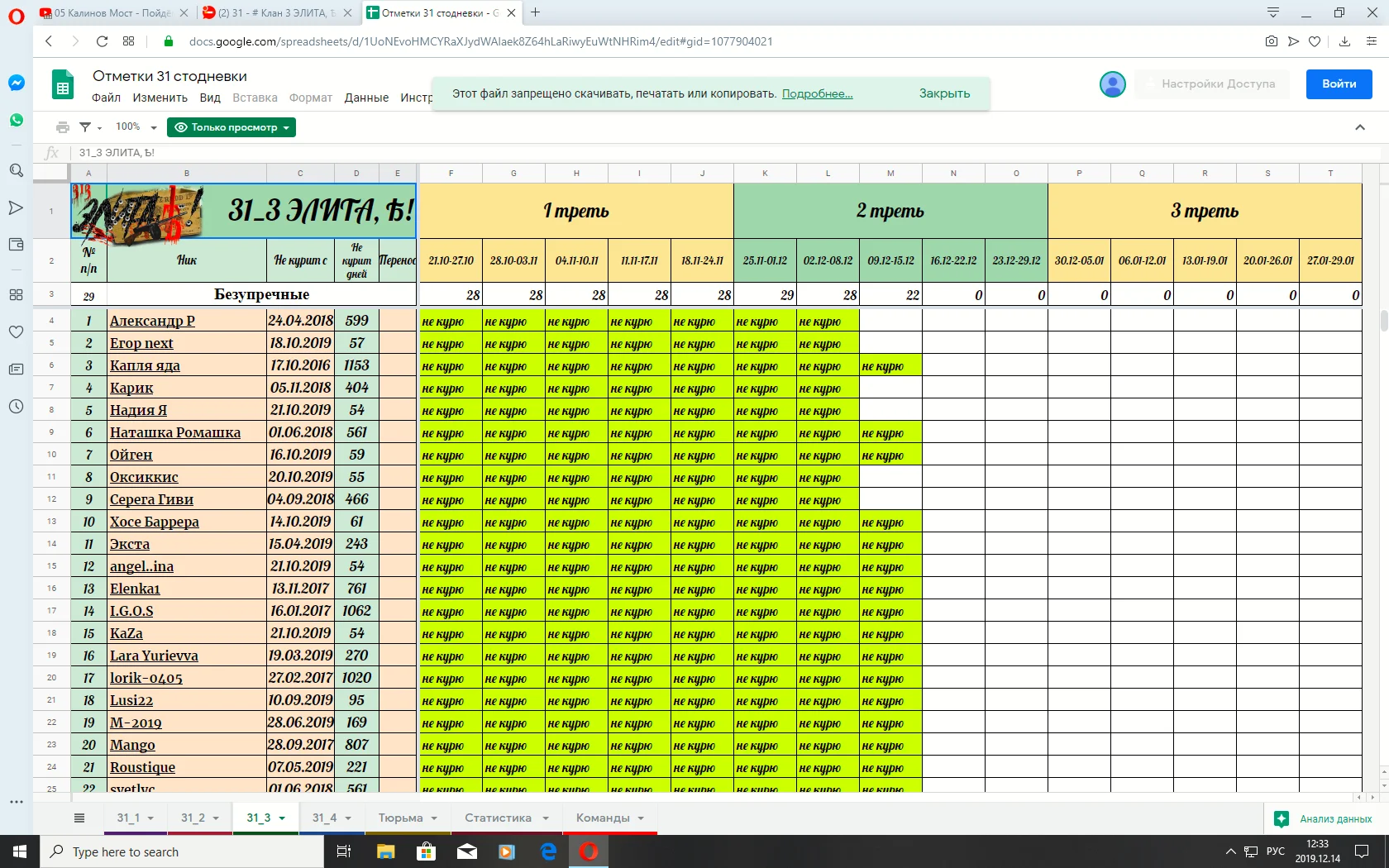Open browsing history via the clock icon
This screenshot has width=1389, height=868.
[16, 407]
